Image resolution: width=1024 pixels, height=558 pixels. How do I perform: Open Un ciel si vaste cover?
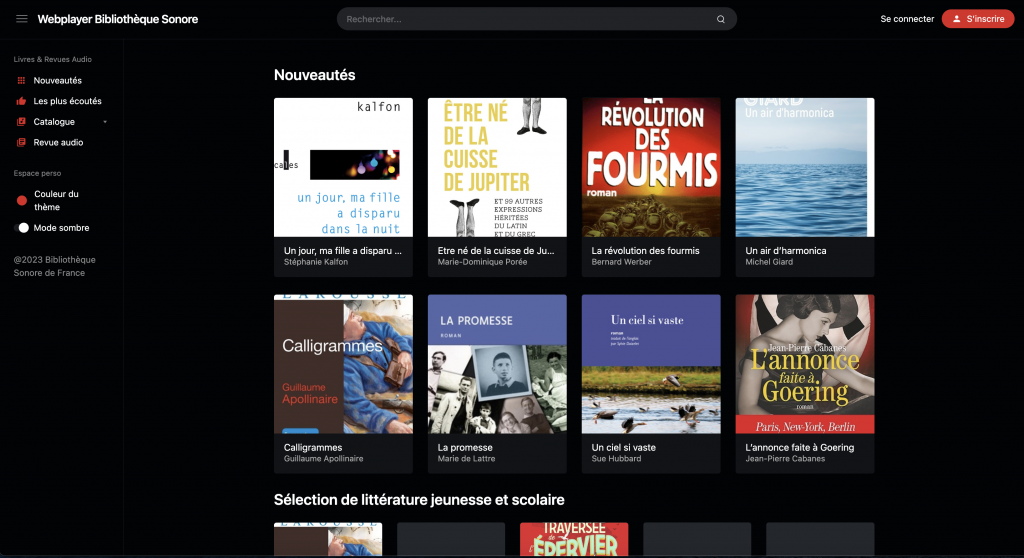click(651, 364)
